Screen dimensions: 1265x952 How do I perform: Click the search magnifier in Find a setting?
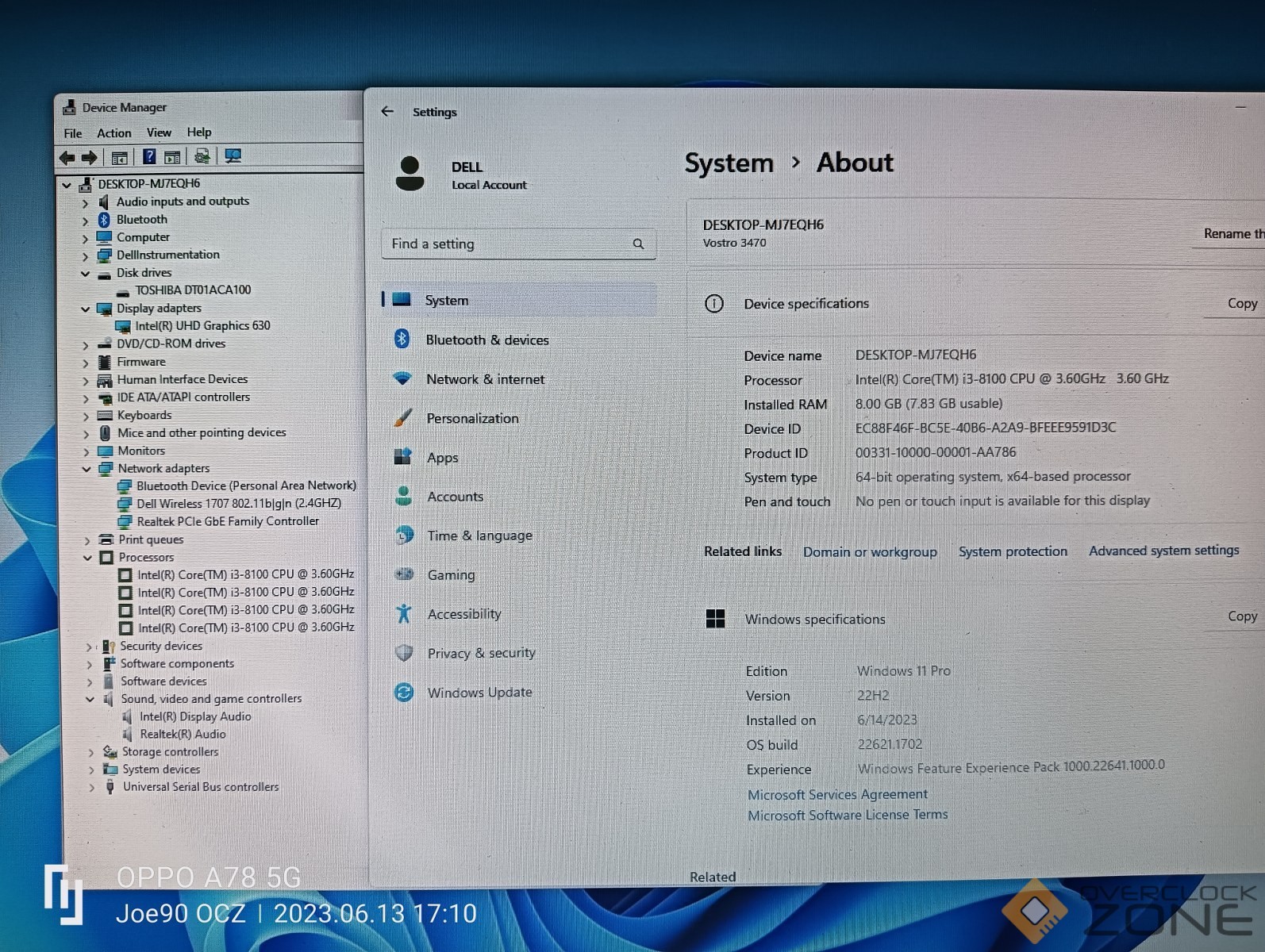click(638, 244)
